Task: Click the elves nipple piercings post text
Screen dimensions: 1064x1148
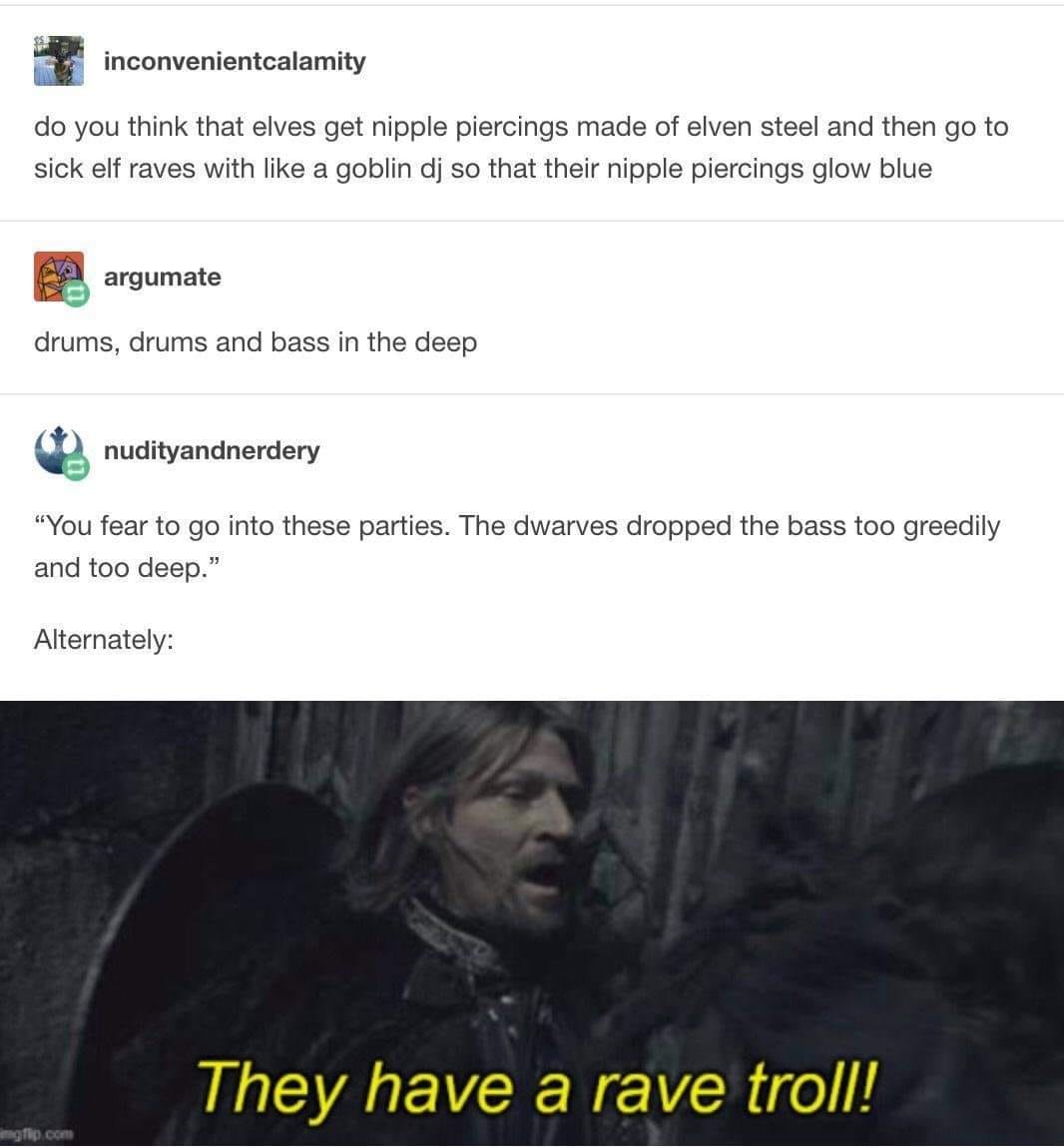Action: coord(521,147)
